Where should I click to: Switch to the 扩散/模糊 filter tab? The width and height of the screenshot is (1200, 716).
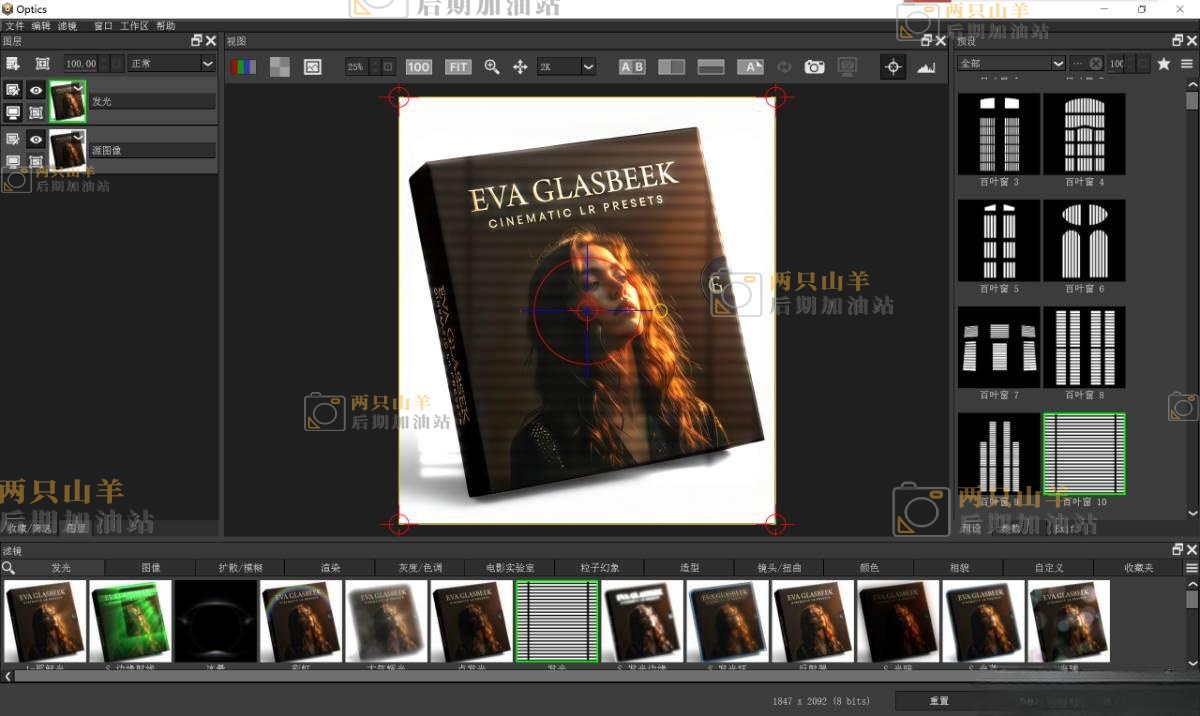pos(239,567)
